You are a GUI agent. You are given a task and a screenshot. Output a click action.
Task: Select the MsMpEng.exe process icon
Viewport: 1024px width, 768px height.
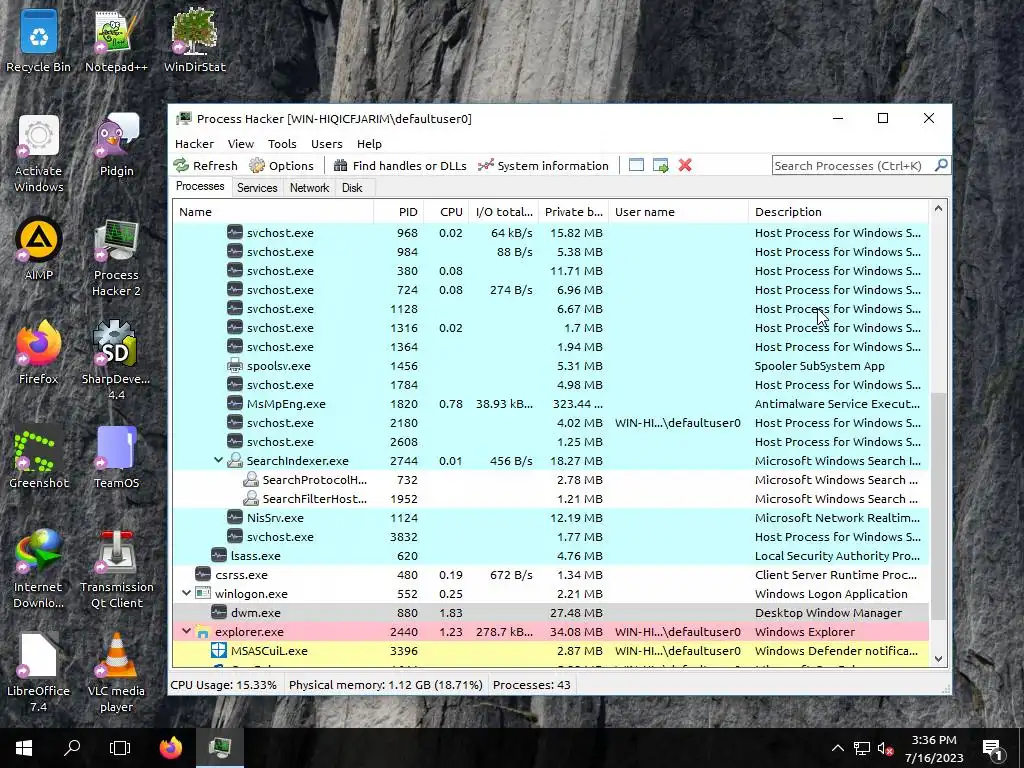tap(235, 404)
